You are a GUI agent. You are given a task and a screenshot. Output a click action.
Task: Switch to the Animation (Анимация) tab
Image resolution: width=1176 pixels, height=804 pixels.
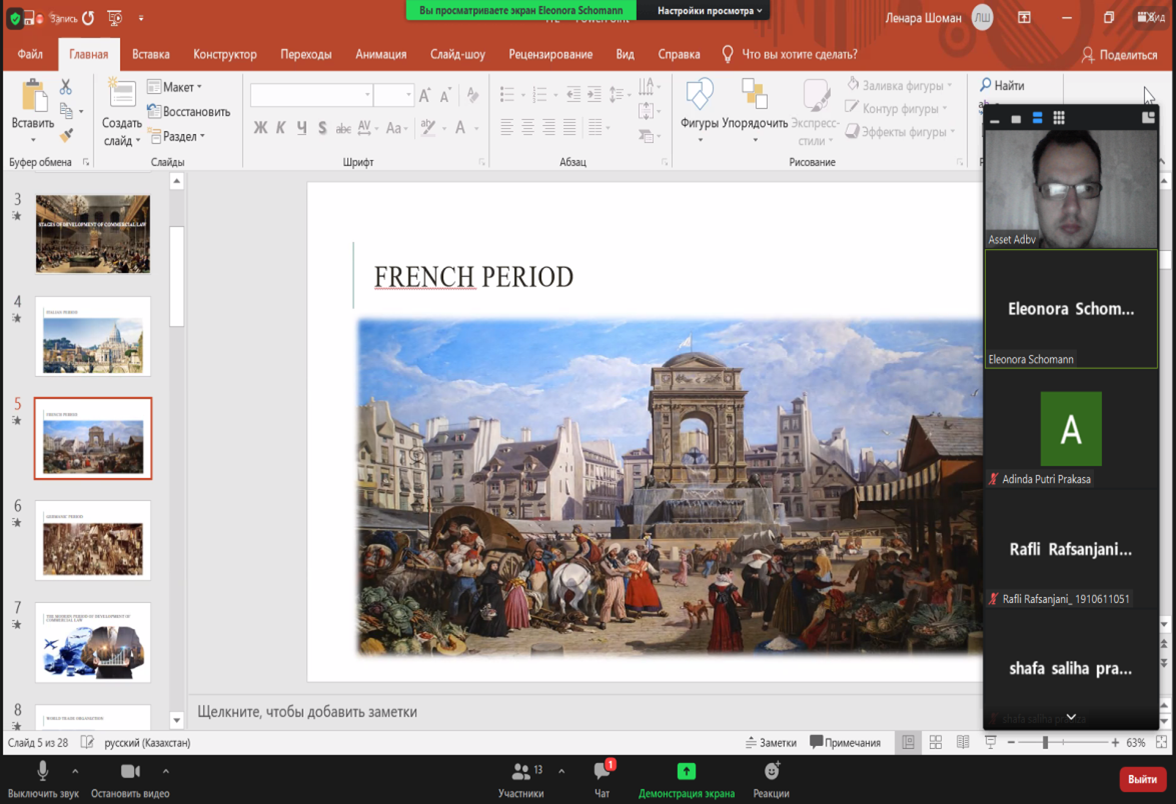[x=381, y=54]
